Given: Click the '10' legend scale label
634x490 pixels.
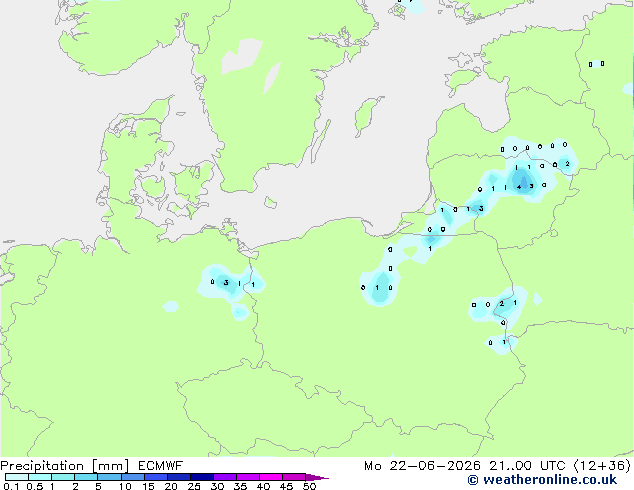Looking at the screenshot, I should pyautogui.click(x=125, y=486).
